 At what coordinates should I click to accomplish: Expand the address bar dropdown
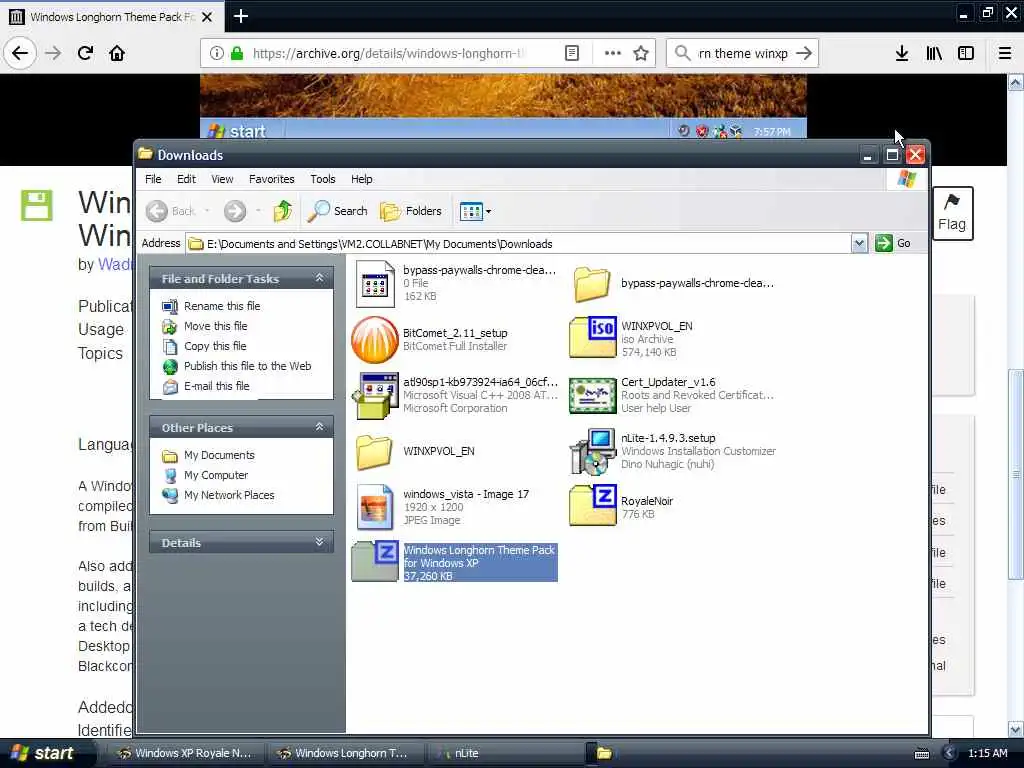(859, 244)
